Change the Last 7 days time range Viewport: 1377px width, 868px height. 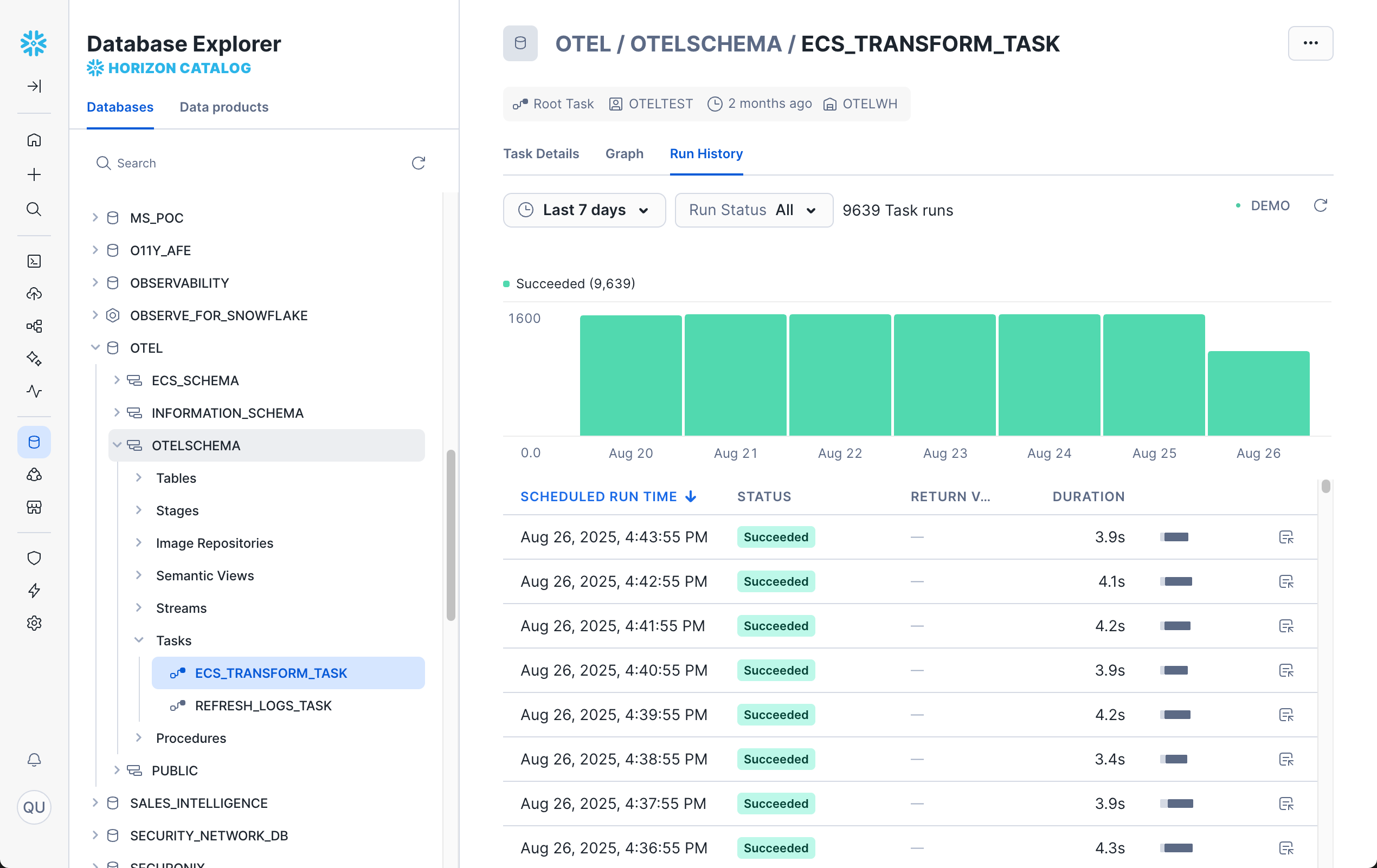[x=584, y=210]
